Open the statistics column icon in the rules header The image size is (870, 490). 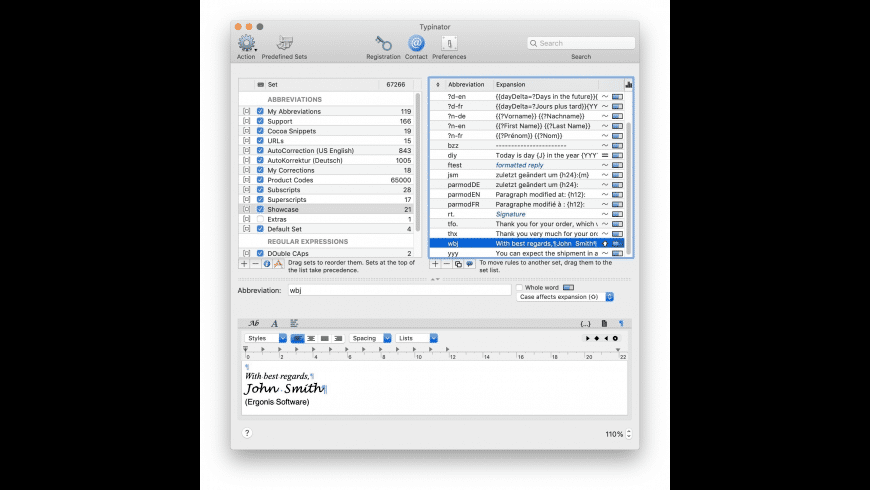tap(629, 84)
